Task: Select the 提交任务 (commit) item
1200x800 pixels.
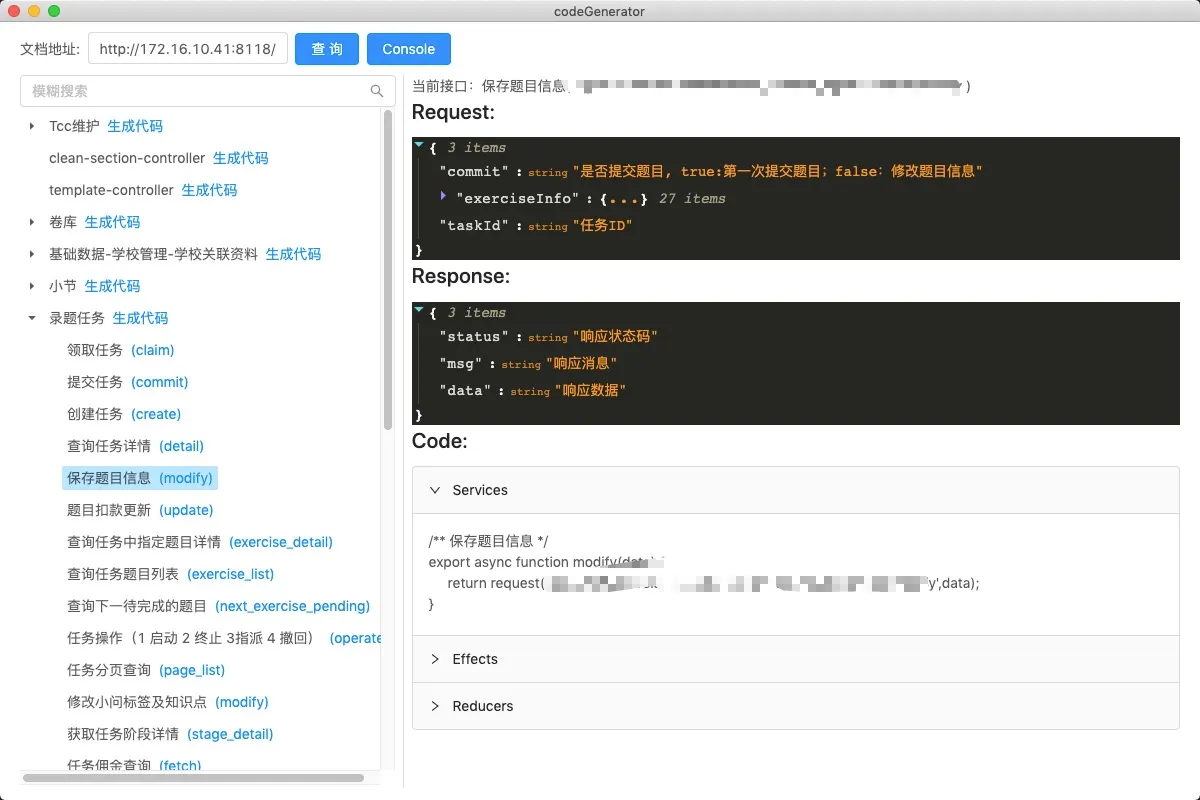Action: click(x=128, y=382)
